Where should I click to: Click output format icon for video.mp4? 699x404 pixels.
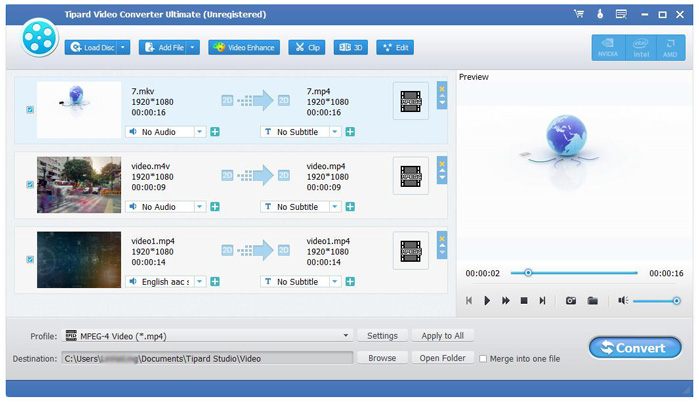pos(411,176)
